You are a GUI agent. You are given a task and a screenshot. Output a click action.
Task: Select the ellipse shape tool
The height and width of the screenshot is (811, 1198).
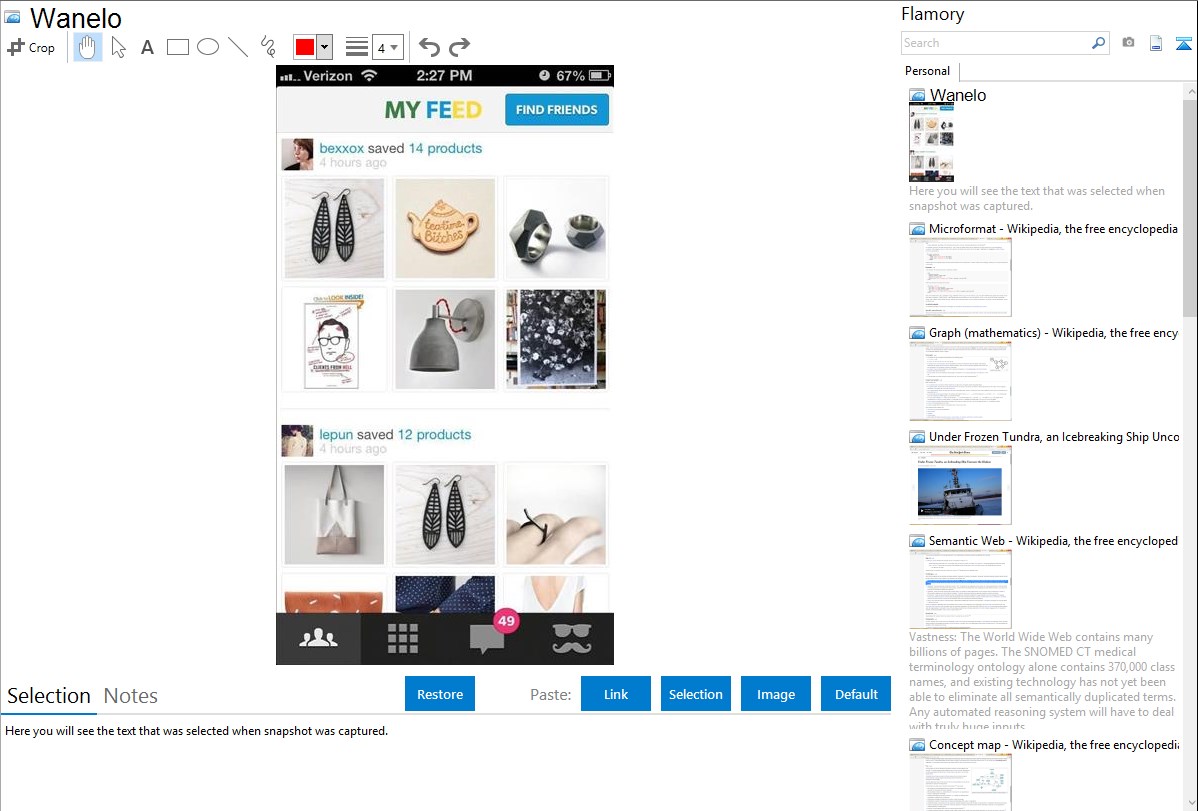point(208,47)
